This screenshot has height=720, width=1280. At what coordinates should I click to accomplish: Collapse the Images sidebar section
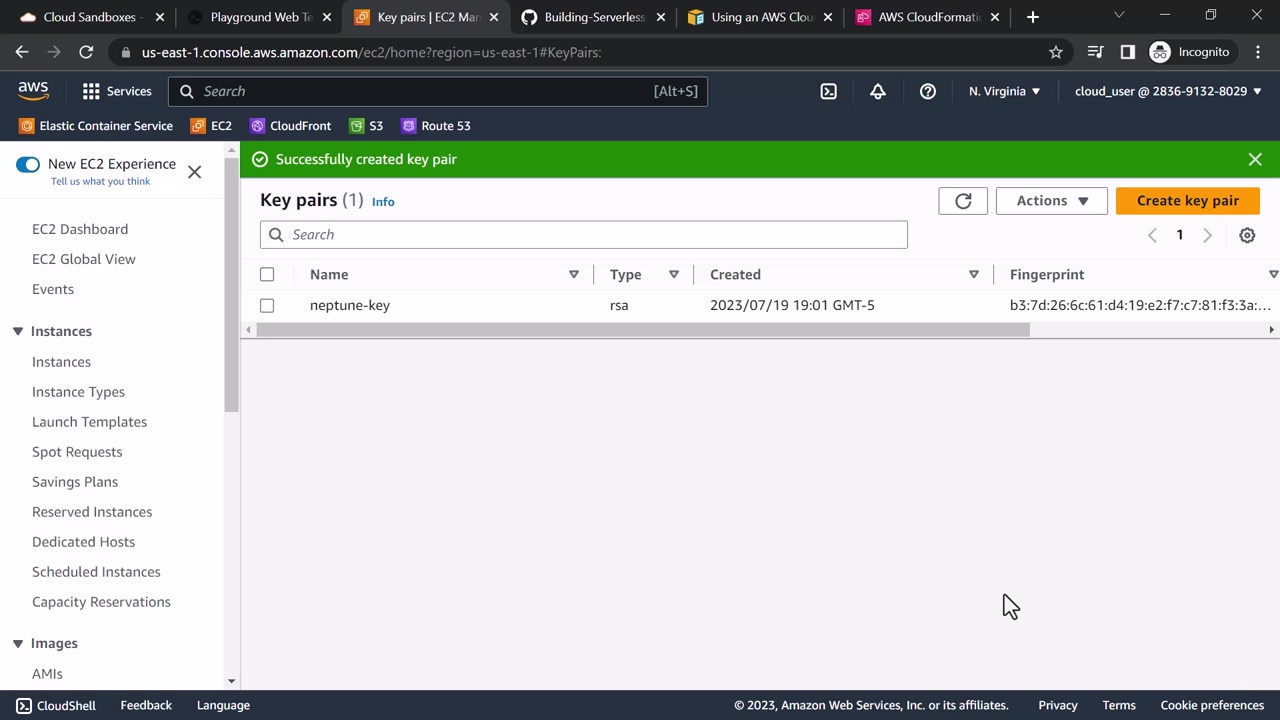18,643
